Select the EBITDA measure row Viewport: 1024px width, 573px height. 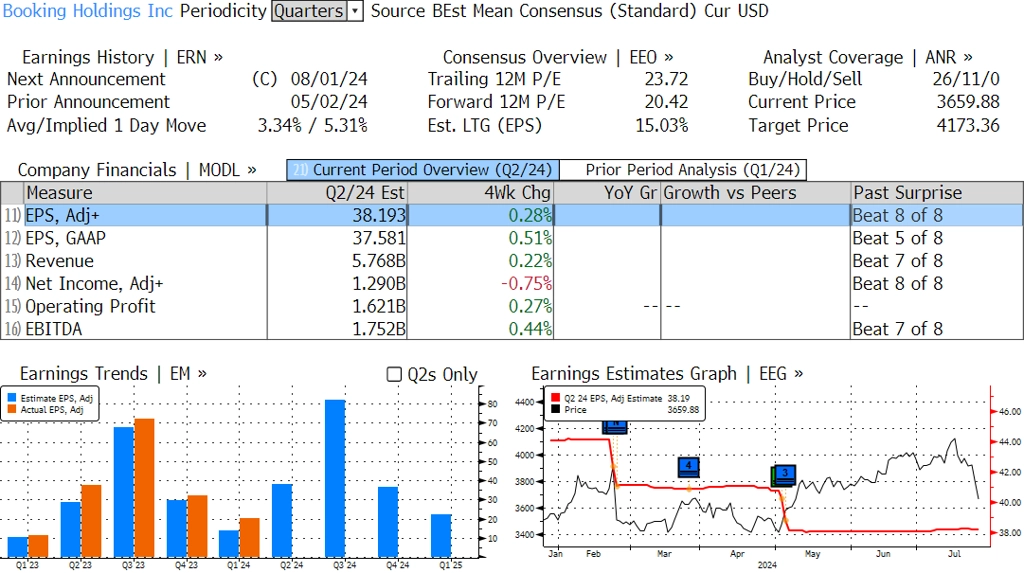coord(512,329)
